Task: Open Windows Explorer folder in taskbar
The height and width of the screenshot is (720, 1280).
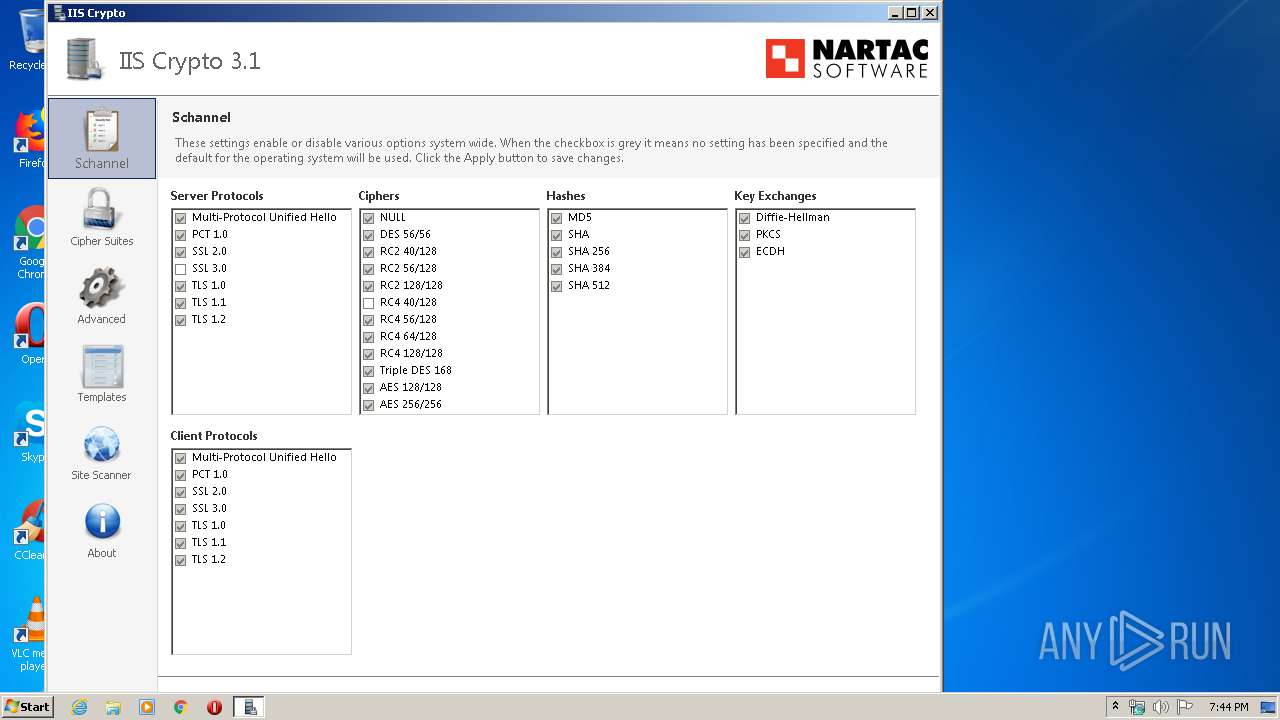Action: [113, 707]
